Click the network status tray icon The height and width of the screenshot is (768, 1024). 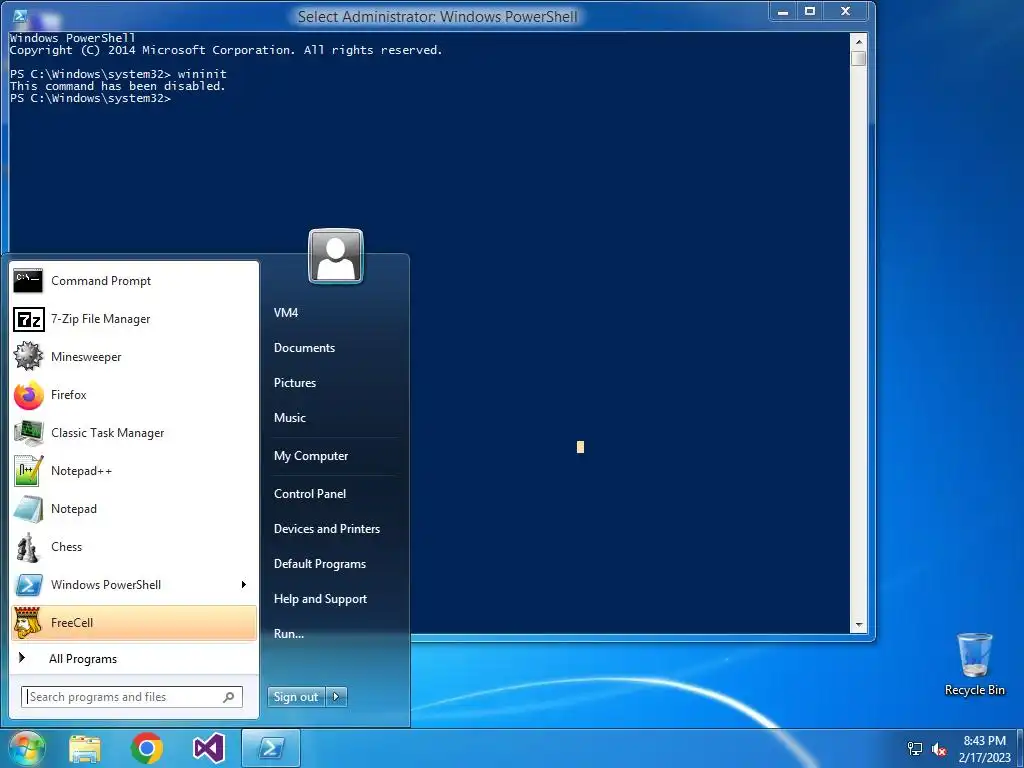(915, 749)
